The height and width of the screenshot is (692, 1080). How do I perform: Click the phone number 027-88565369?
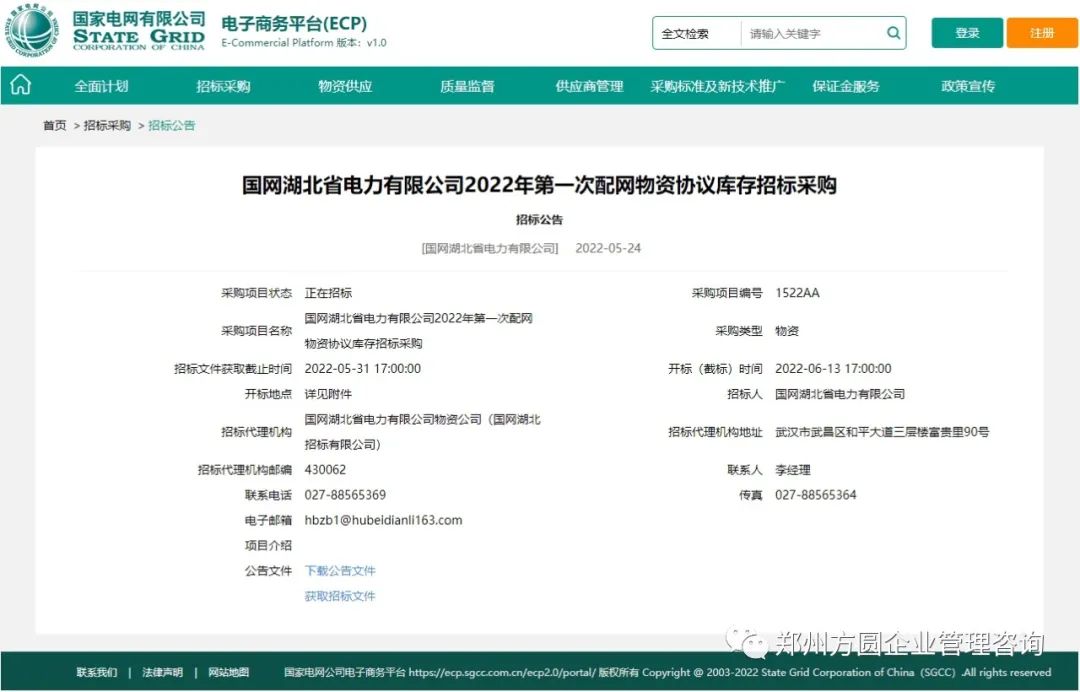click(x=345, y=494)
